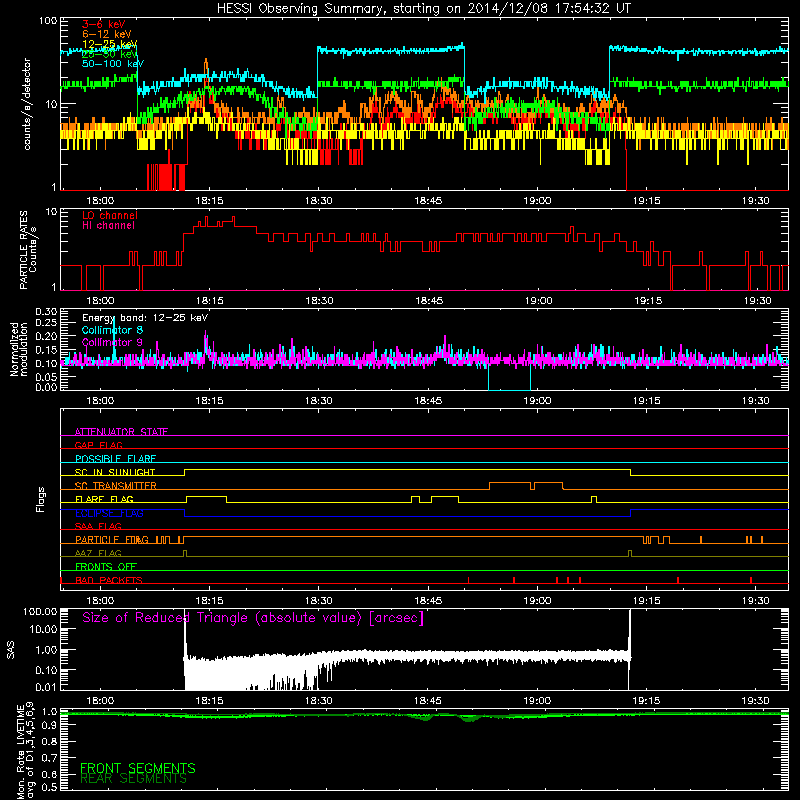Select the 'REAR SEGMENTS' legend label
Image resolution: width=800 pixels, height=800 pixels.
click(133, 779)
